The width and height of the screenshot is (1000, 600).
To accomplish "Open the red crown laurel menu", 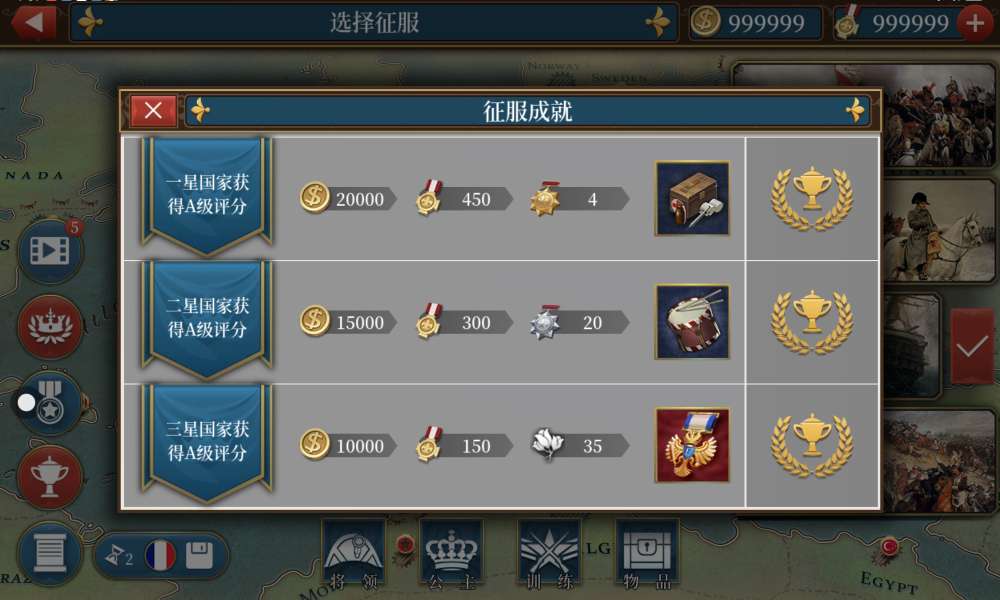I will 50,326.
